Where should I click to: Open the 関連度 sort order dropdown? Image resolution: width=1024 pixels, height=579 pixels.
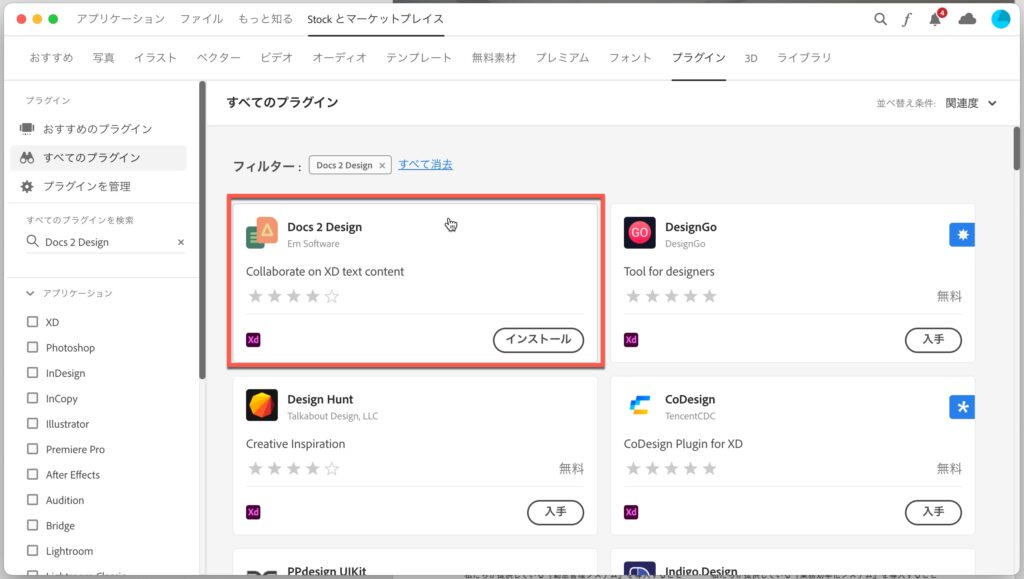tap(971, 103)
